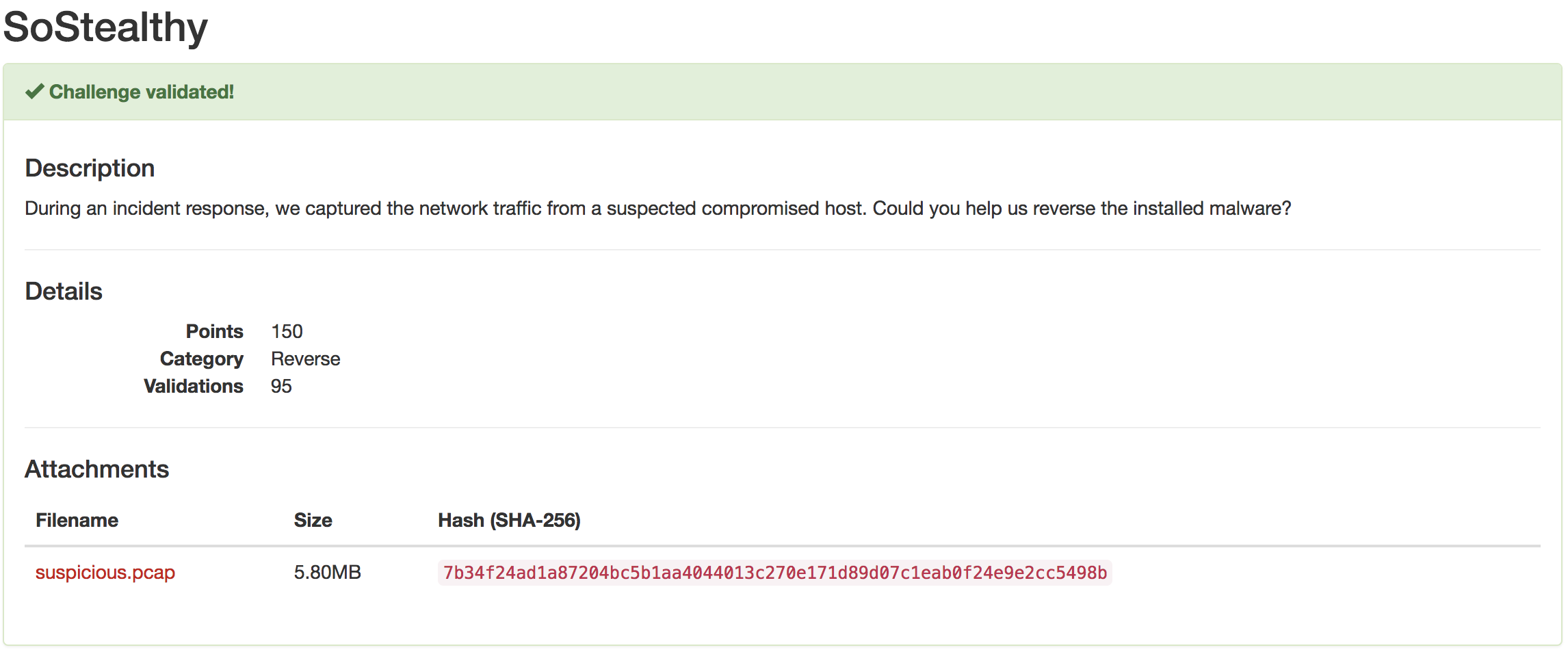Click the Validations label

(194, 387)
